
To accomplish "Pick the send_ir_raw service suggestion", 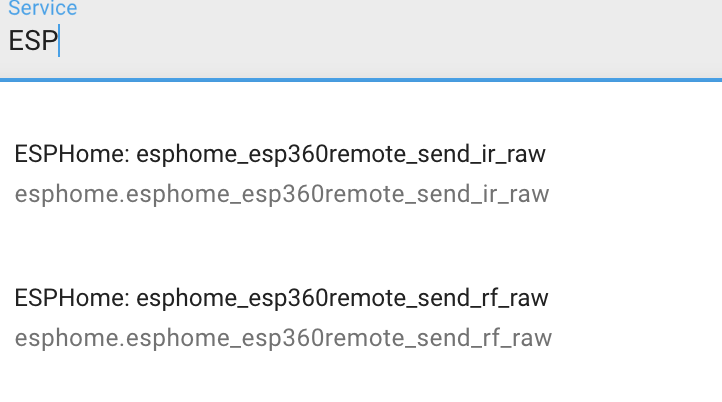I will pyautogui.click(x=361, y=173).
